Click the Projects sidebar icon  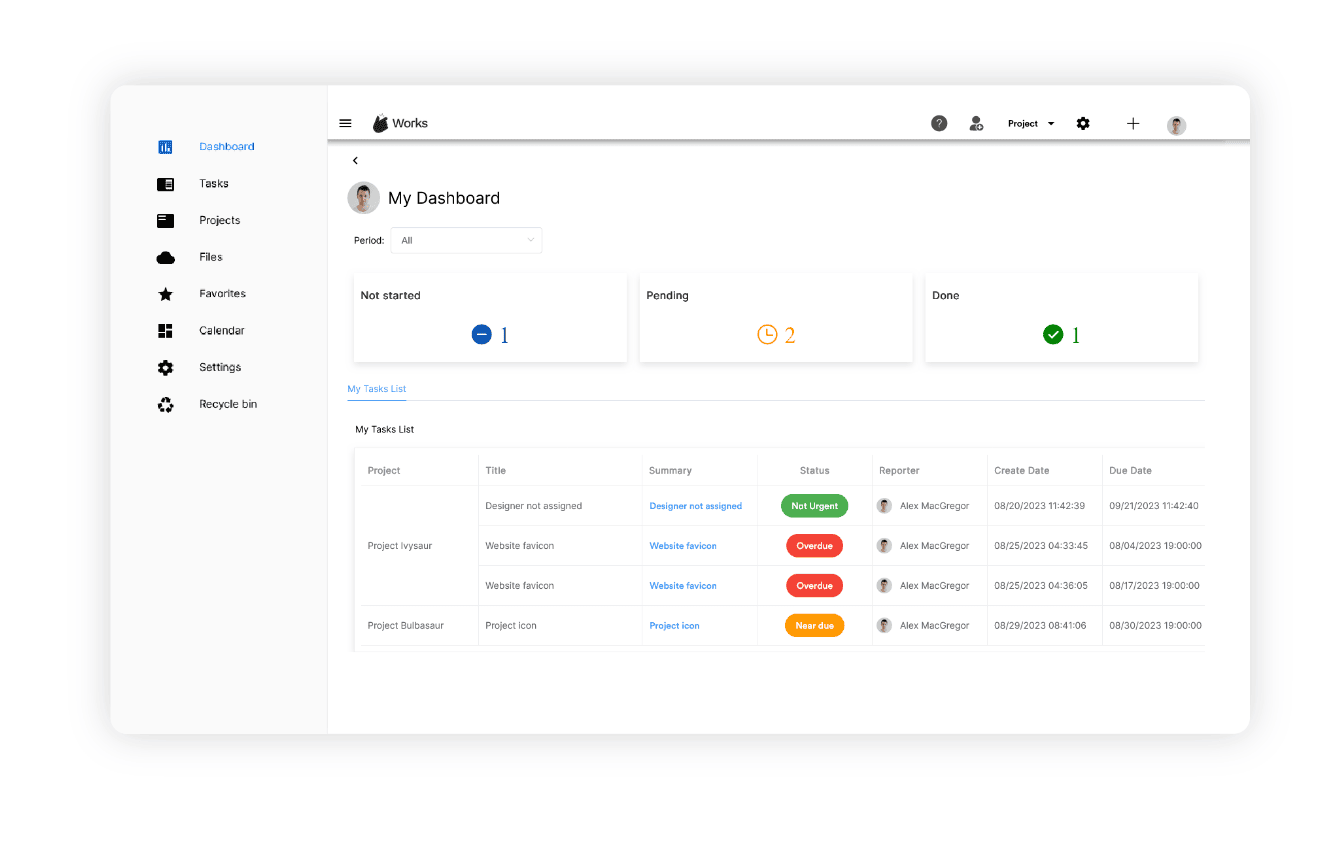pyautogui.click(x=165, y=221)
